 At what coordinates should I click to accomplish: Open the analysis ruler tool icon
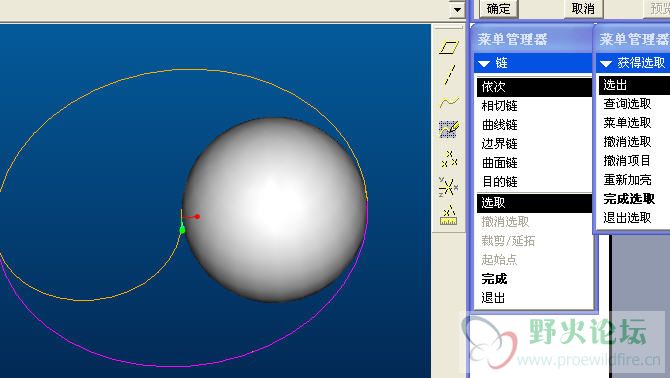click(x=449, y=215)
